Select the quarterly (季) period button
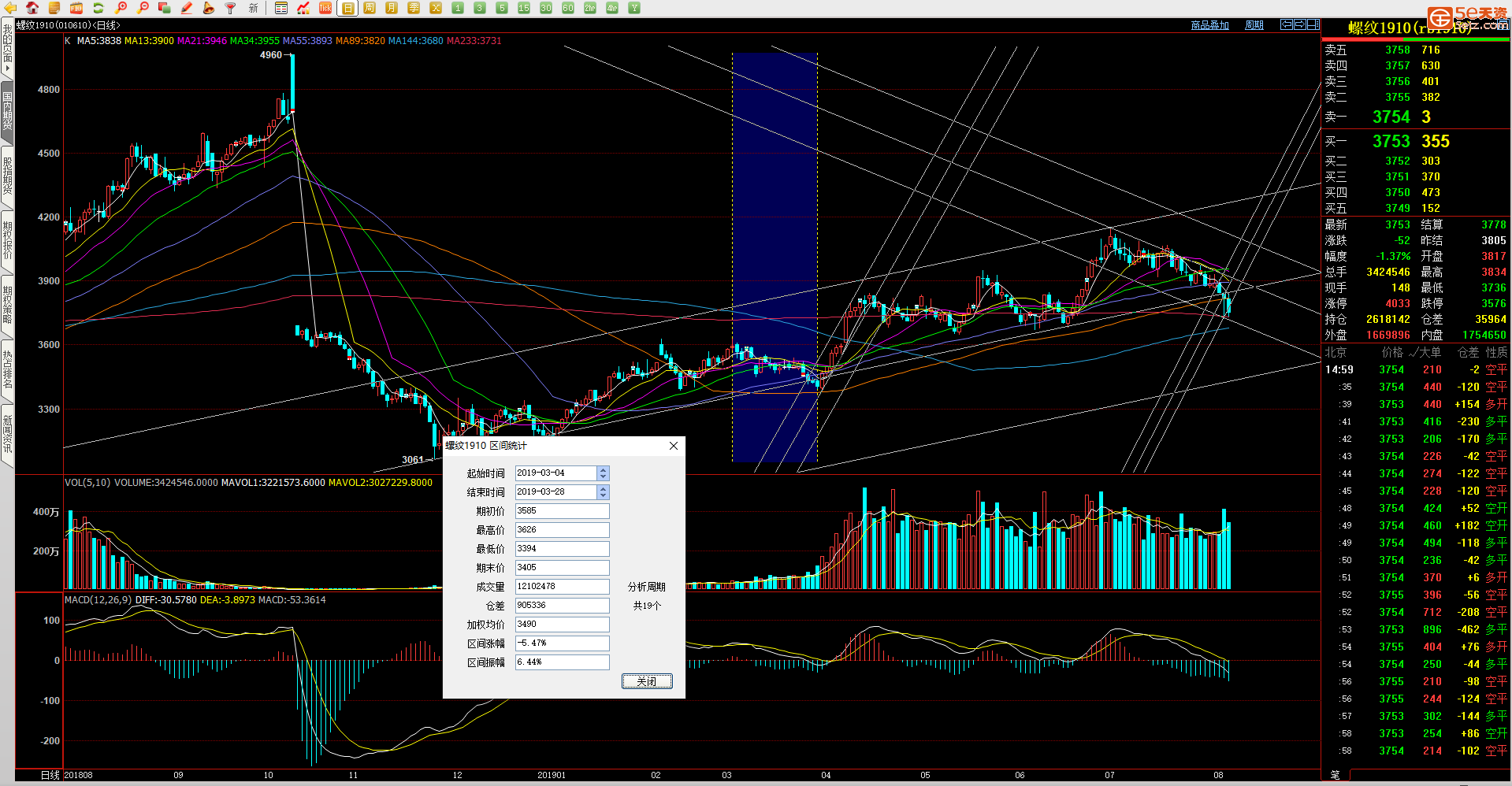This screenshot has width=1512, height=786. (414, 8)
